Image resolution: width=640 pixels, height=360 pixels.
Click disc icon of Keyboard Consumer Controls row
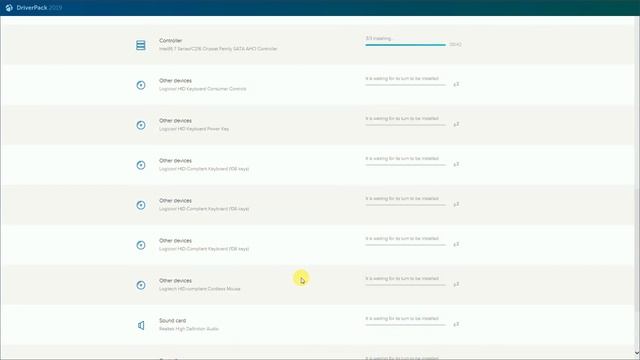141,85
